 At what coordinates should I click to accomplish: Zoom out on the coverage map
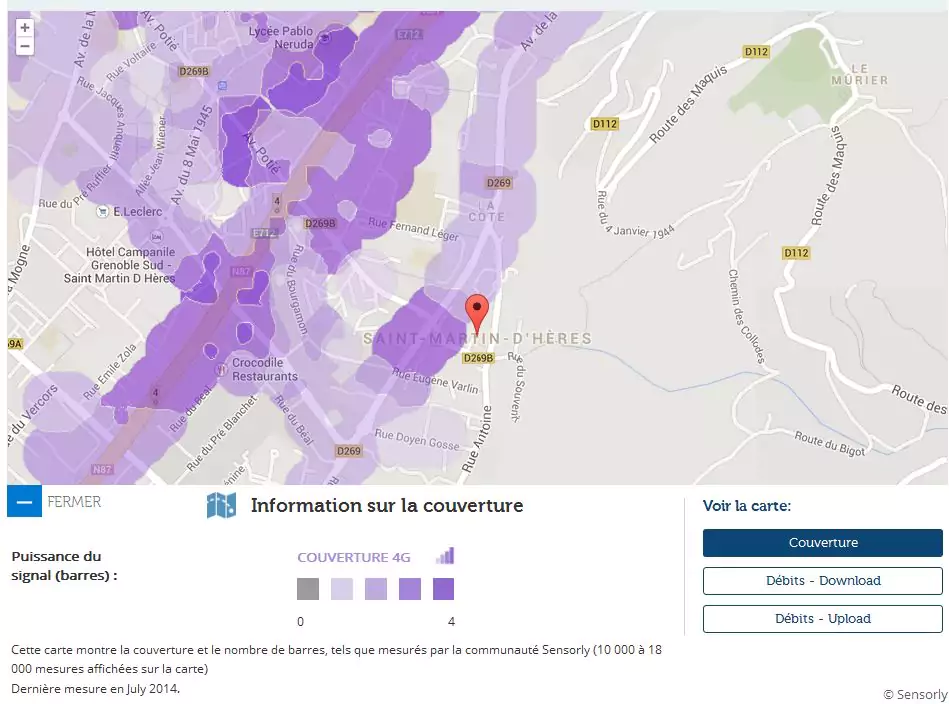click(25, 47)
